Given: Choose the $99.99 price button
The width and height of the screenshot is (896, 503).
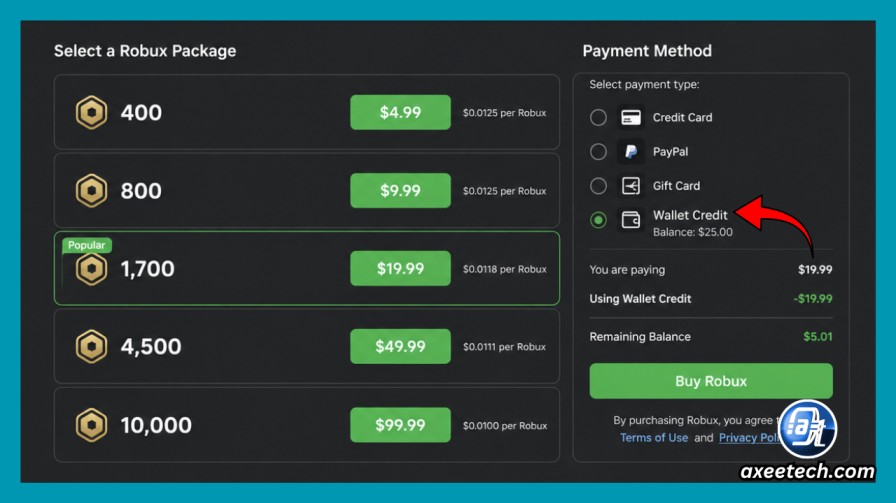Looking at the screenshot, I should click(x=401, y=425).
